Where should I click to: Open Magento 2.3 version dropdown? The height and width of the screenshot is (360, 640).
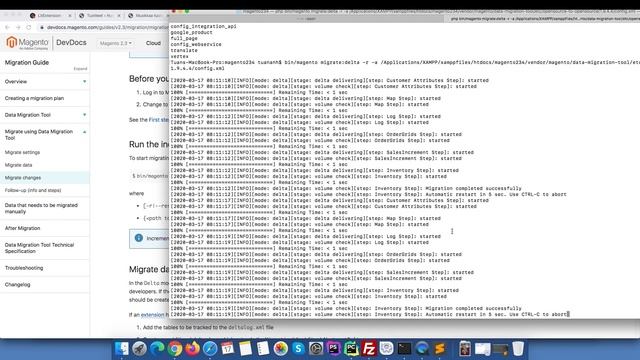click(116, 43)
